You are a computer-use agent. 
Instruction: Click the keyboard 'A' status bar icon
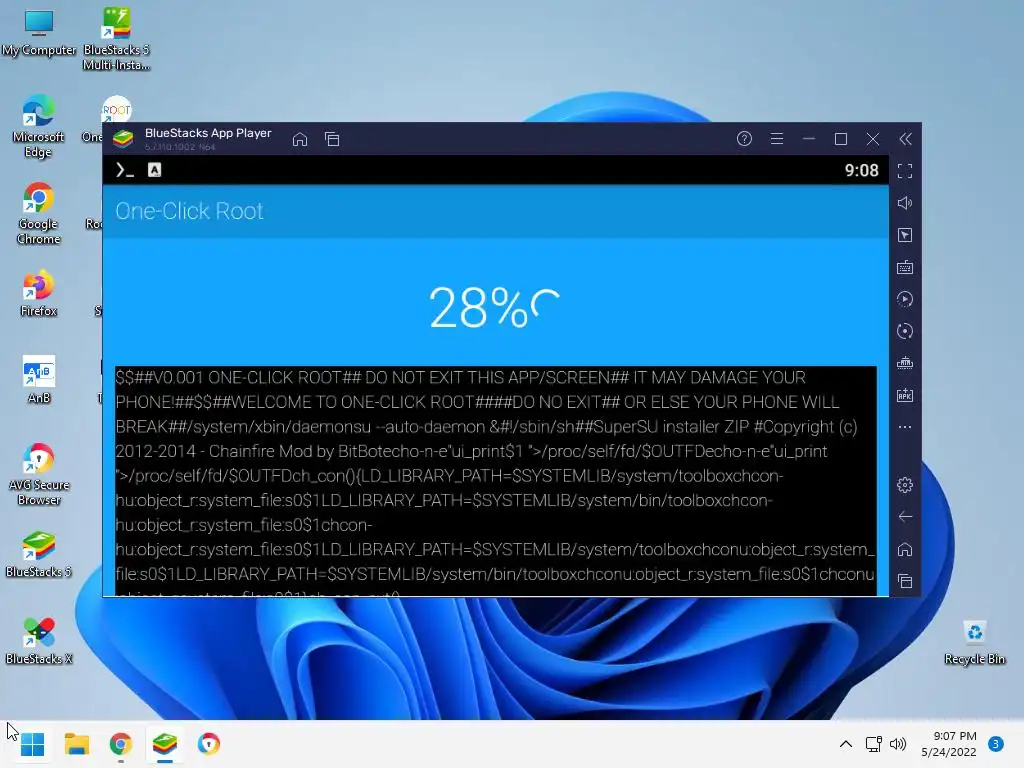point(154,170)
